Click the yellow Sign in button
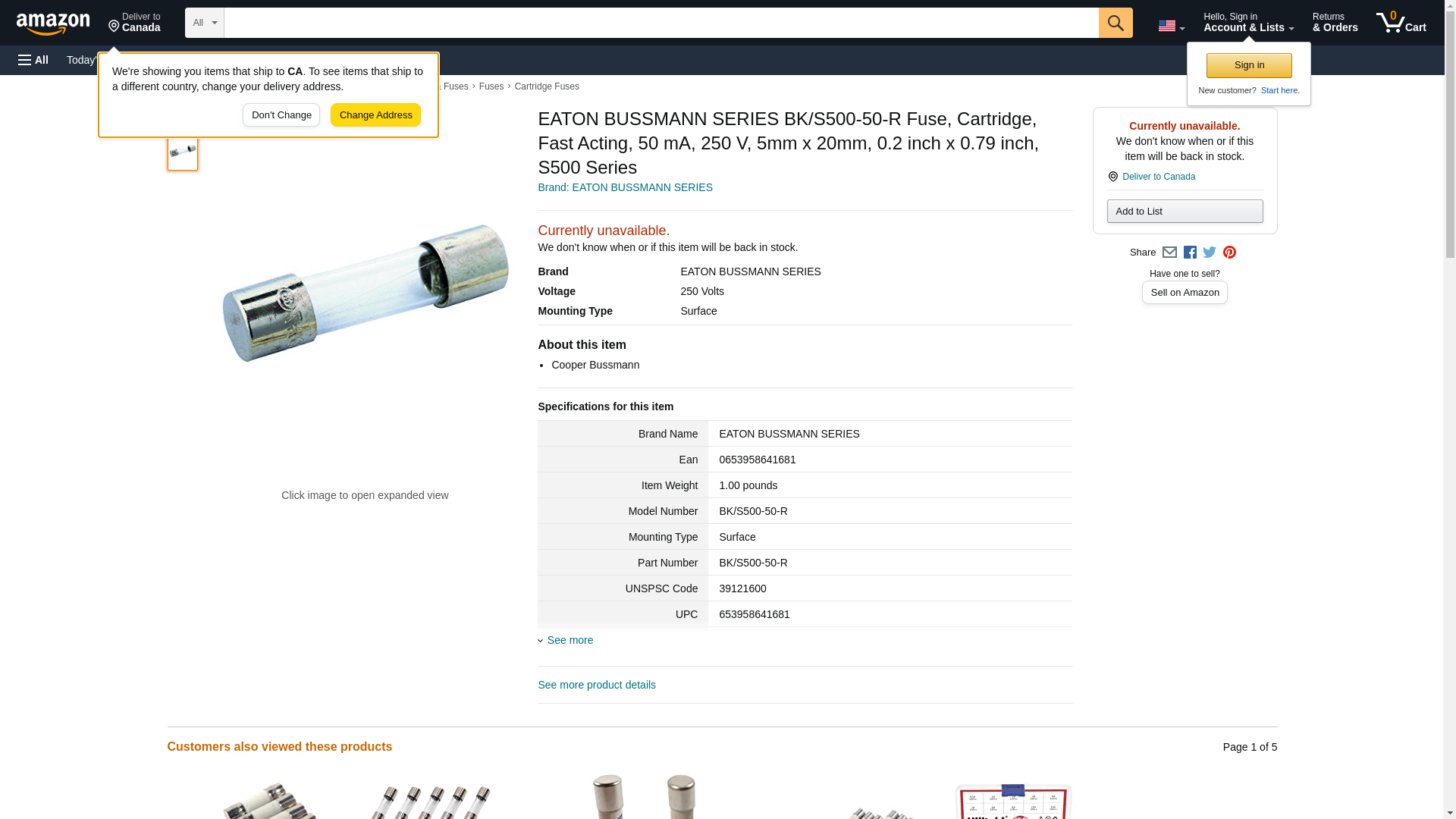1456x819 pixels. click(1249, 65)
